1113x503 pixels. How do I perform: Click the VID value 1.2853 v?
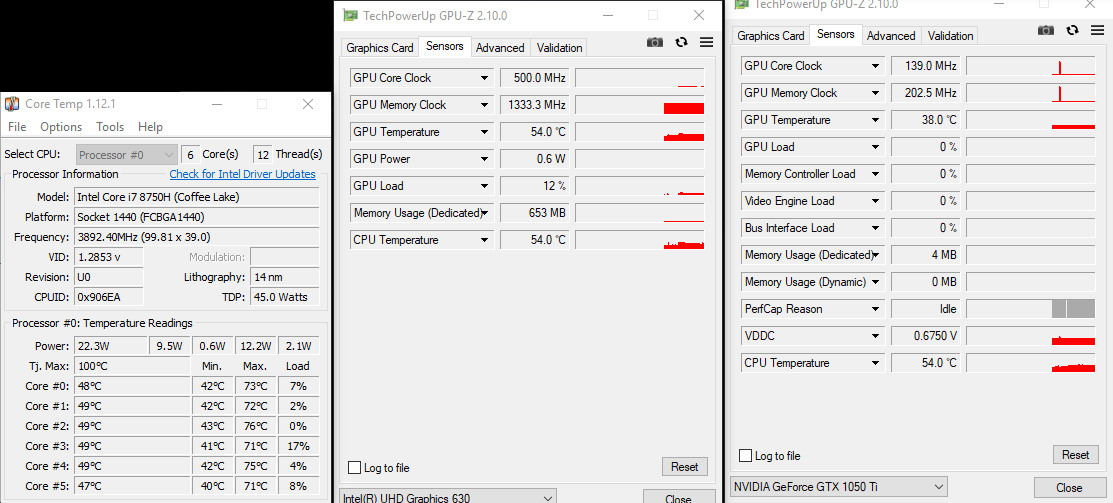[109, 257]
